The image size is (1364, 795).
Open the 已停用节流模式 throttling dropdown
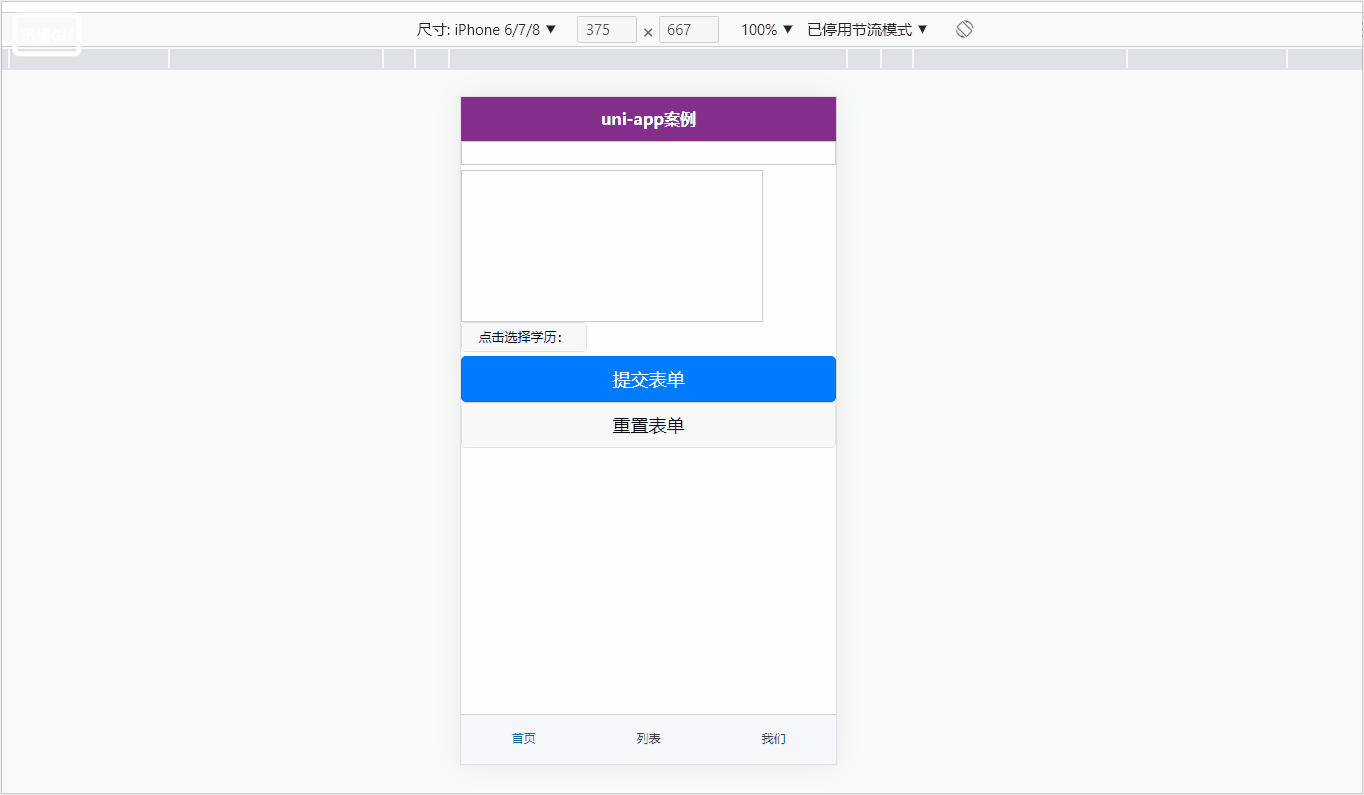868,29
